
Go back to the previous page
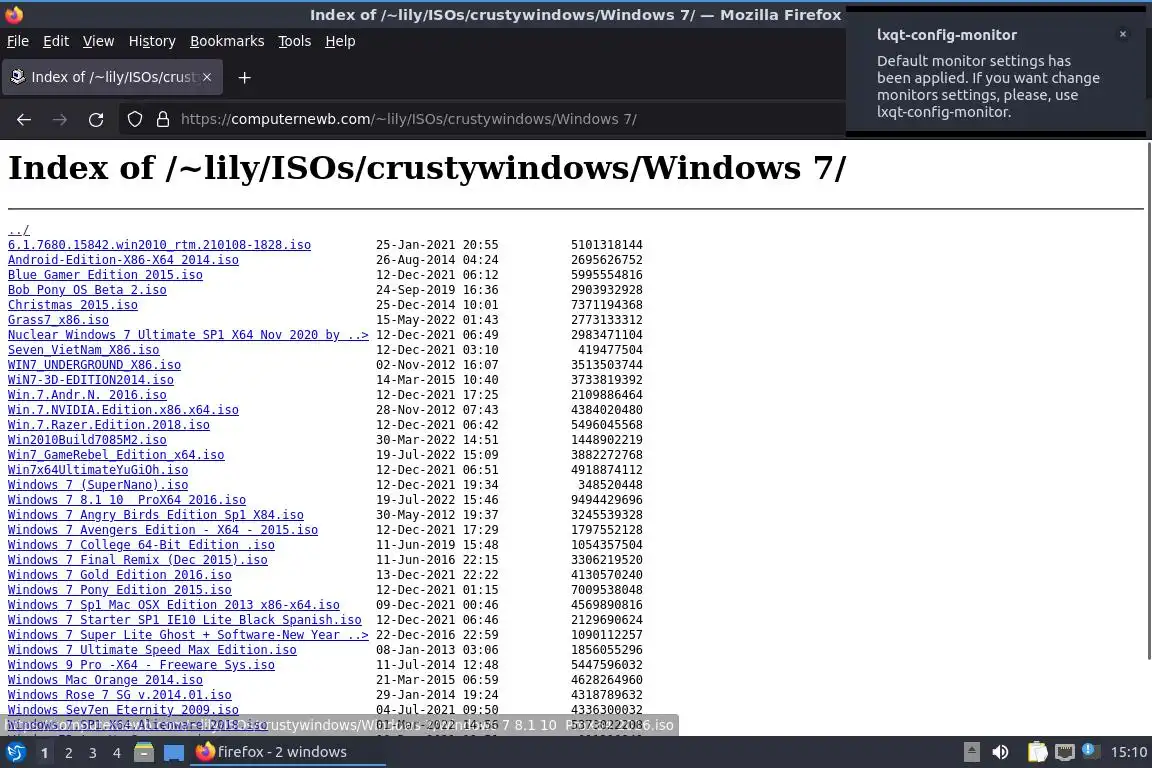click(x=24, y=119)
